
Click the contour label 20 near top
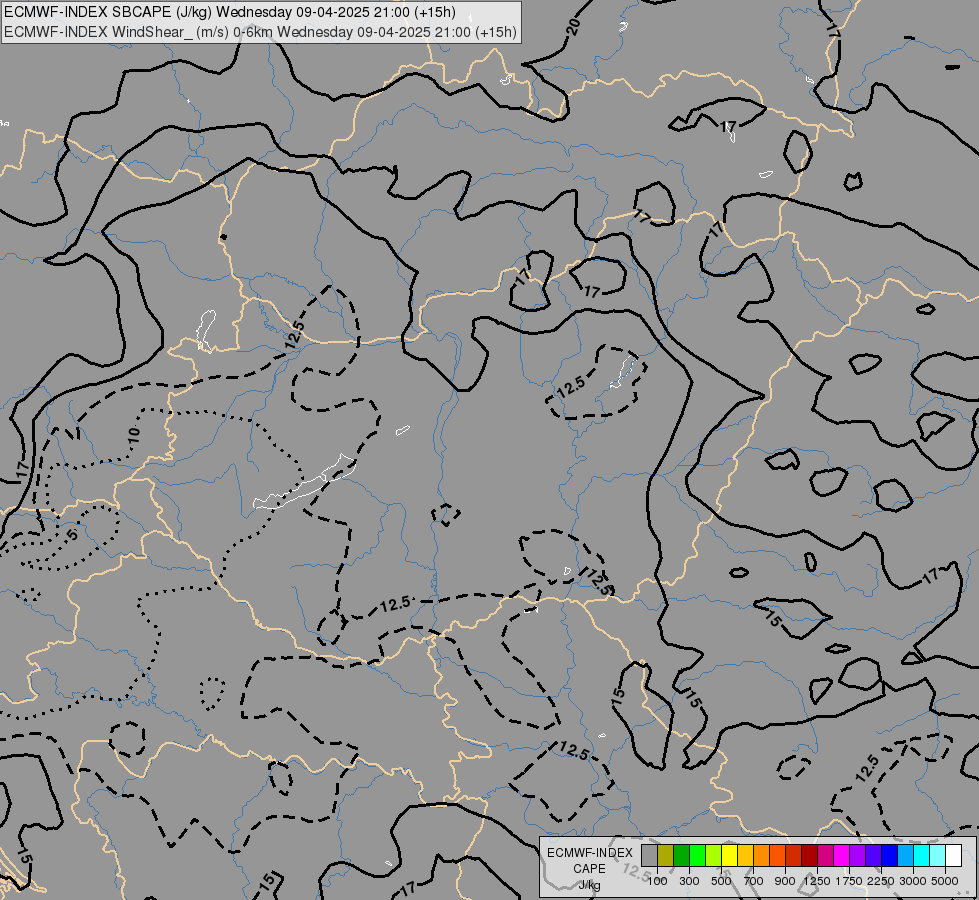click(x=573, y=26)
